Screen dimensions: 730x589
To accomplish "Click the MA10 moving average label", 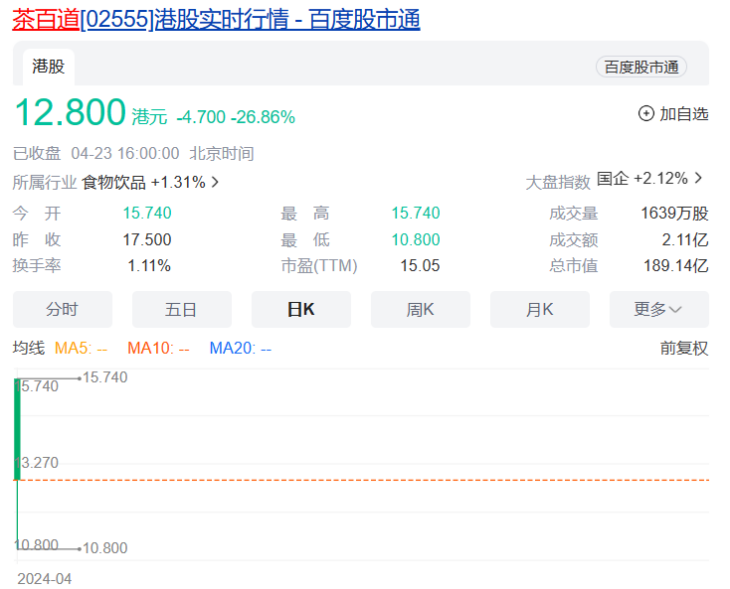I will point(158,348).
